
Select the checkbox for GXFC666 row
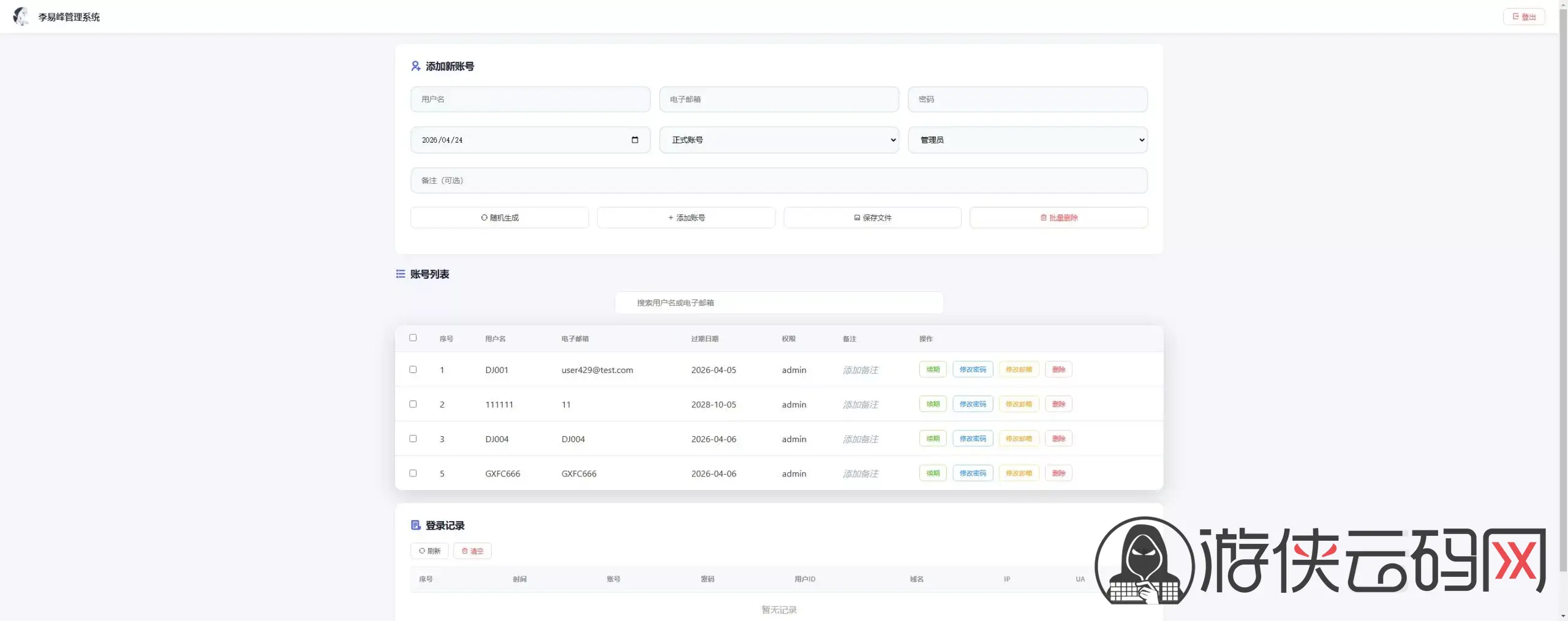coord(413,473)
